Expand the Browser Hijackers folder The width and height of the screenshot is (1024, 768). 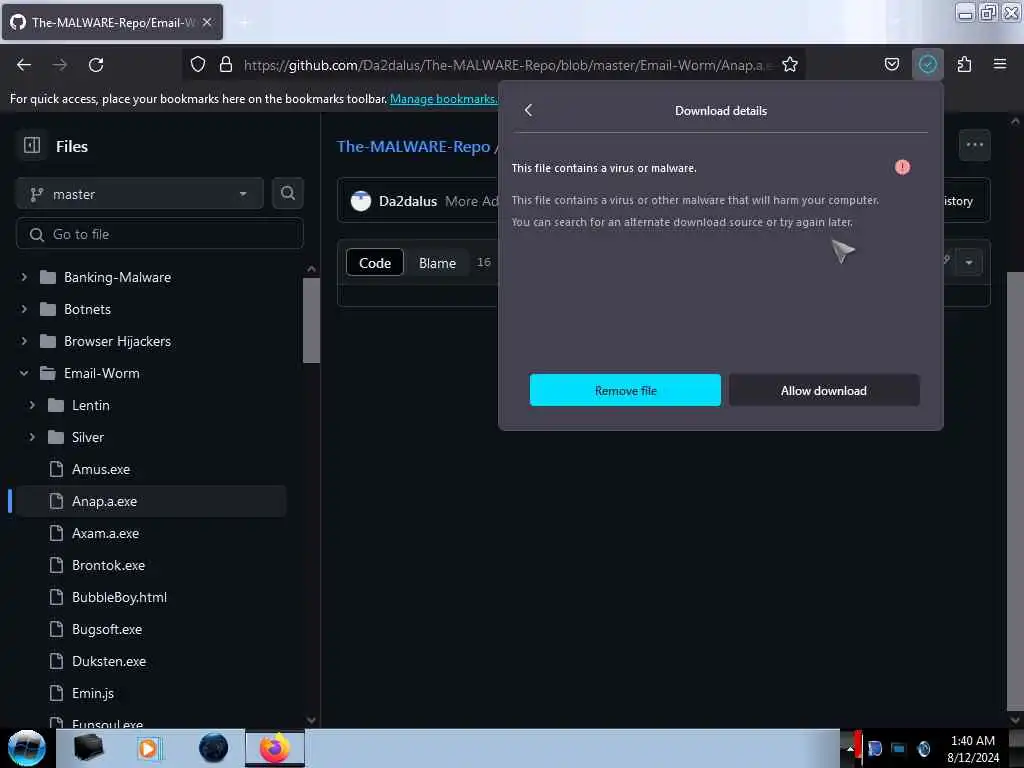(x=24, y=341)
